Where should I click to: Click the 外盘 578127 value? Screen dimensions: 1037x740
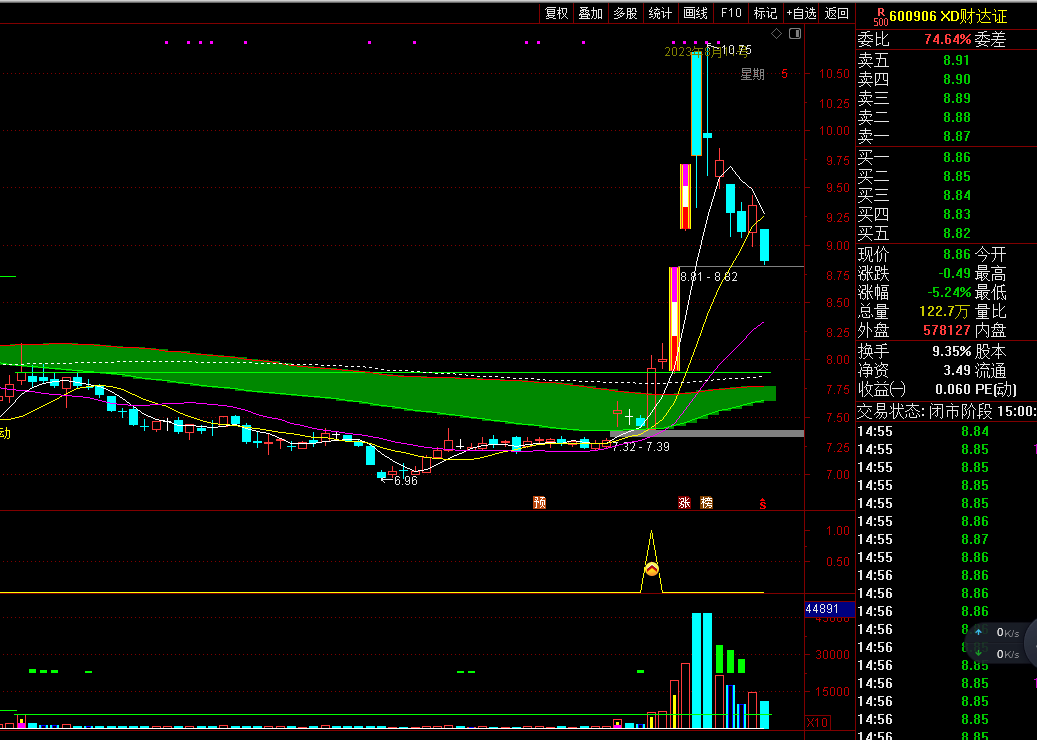(946, 330)
